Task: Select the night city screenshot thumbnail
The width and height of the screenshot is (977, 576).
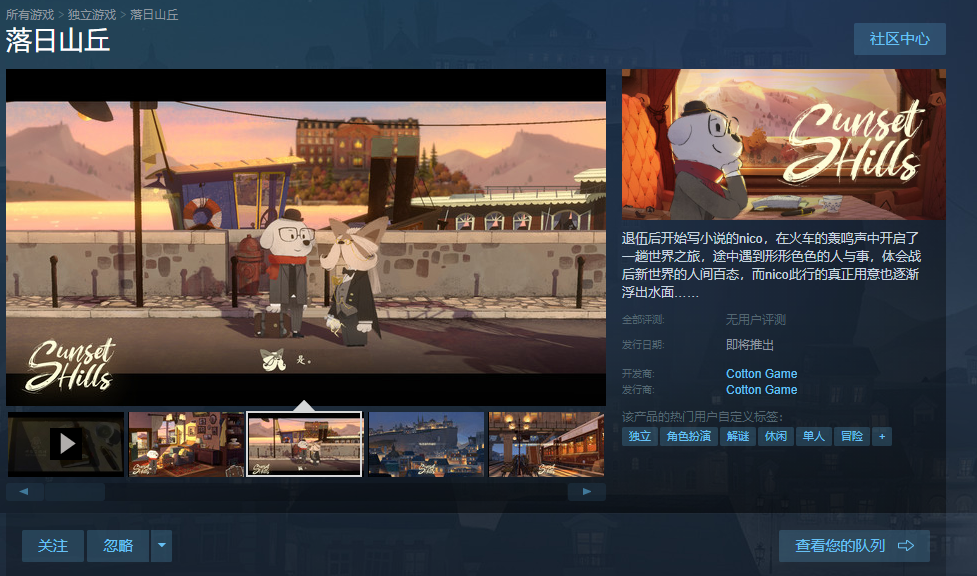Action: pos(426,444)
